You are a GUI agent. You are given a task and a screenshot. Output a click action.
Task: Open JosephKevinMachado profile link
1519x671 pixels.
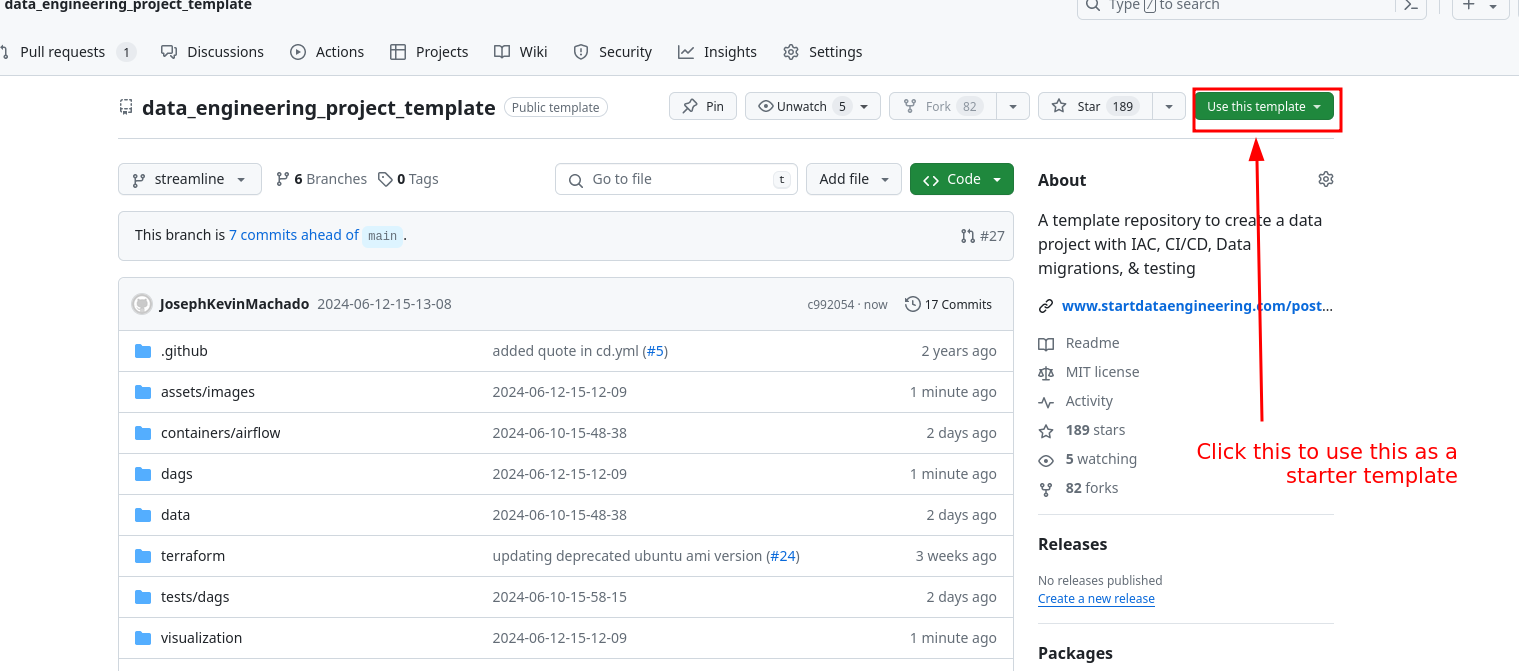point(234,304)
